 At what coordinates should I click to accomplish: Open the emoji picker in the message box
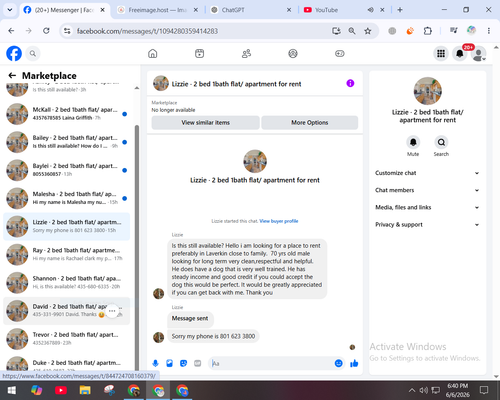coord(338,363)
